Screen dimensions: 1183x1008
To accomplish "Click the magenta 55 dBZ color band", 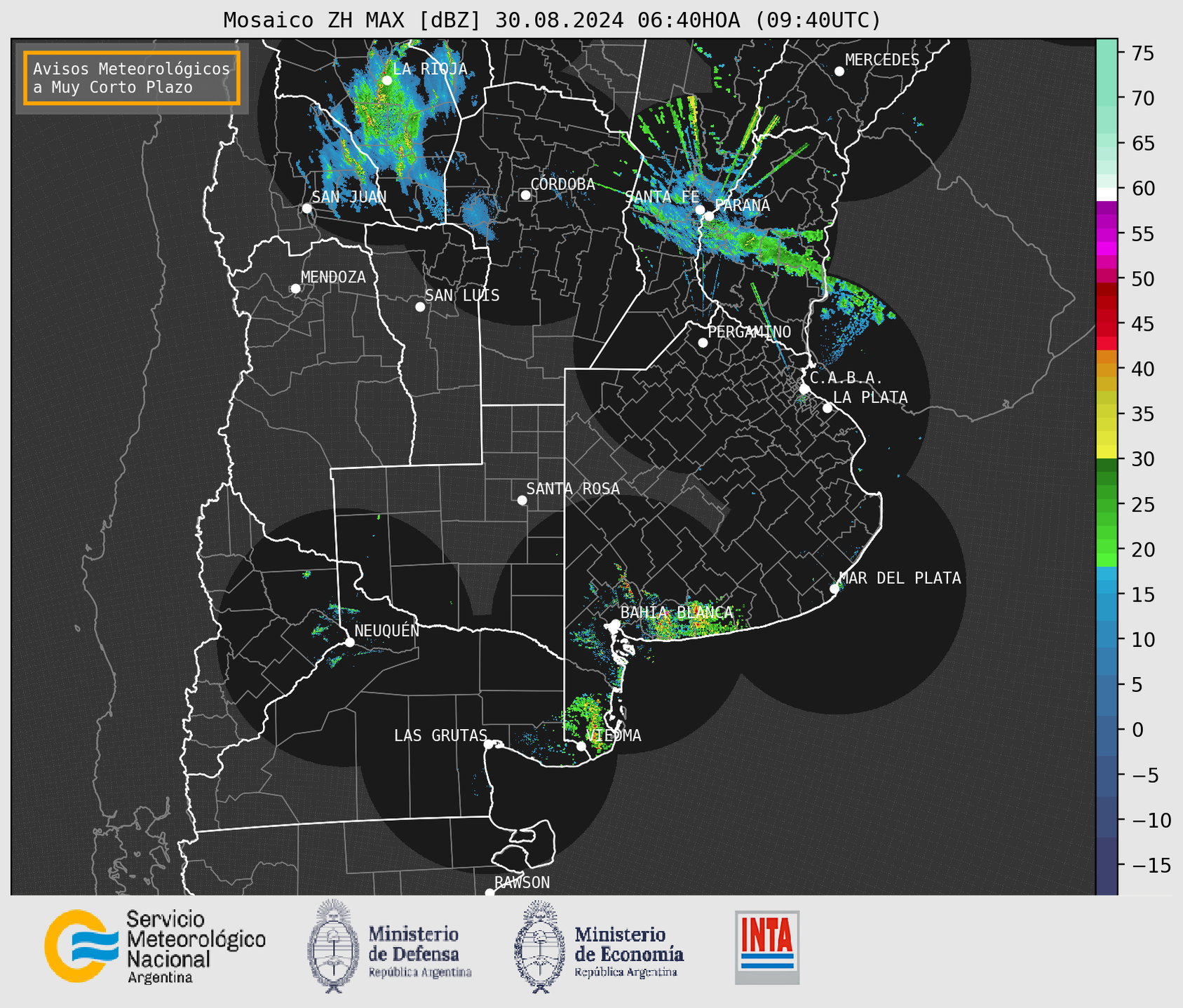I will click(x=1107, y=234).
